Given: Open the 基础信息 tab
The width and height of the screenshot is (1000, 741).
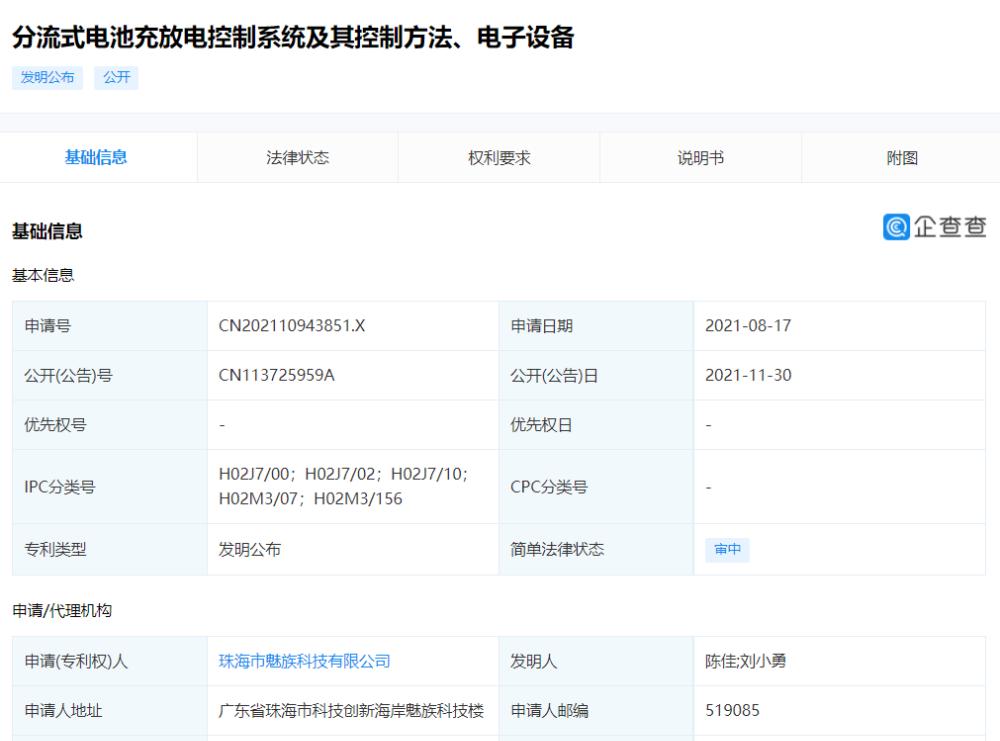Looking at the screenshot, I should [96, 158].
